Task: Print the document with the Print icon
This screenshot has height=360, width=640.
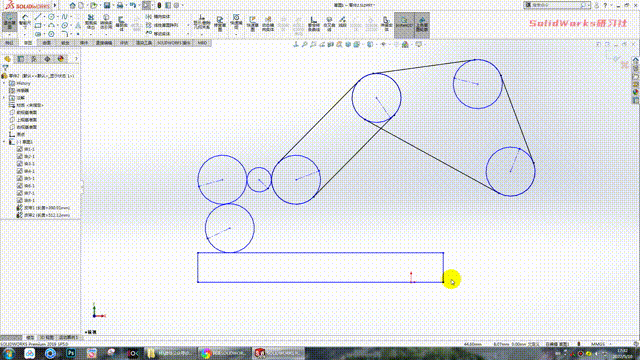Action: click(120, 5)
